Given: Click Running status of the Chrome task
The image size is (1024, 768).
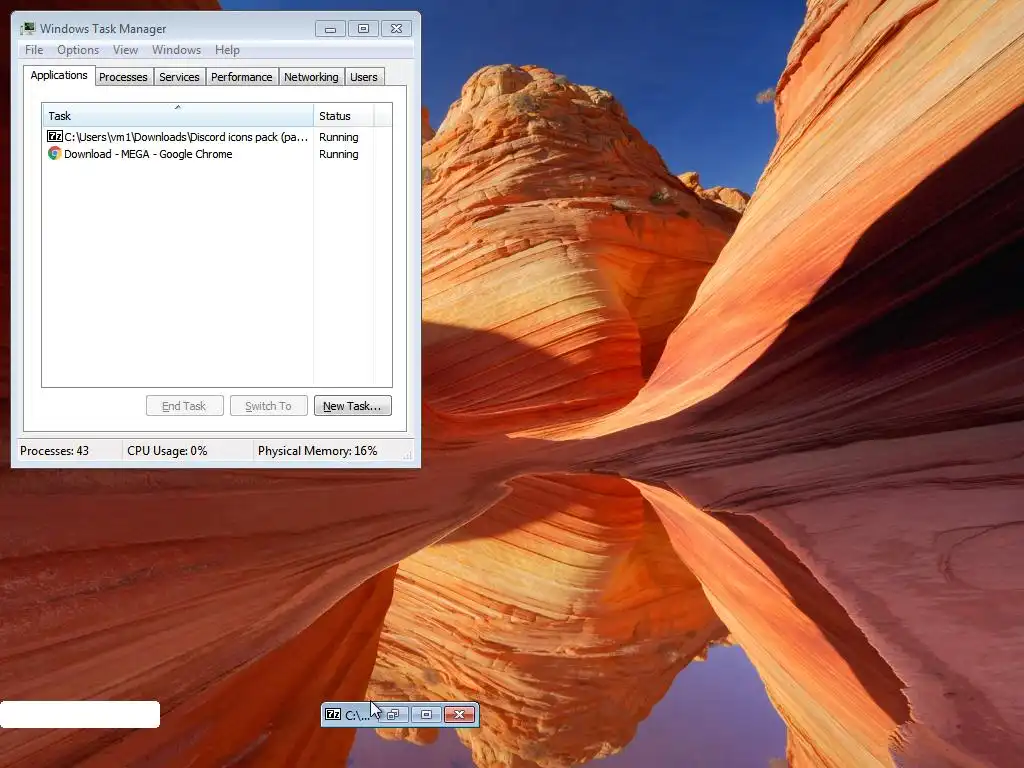Looking at the screenshot, I should coord(338,154).
